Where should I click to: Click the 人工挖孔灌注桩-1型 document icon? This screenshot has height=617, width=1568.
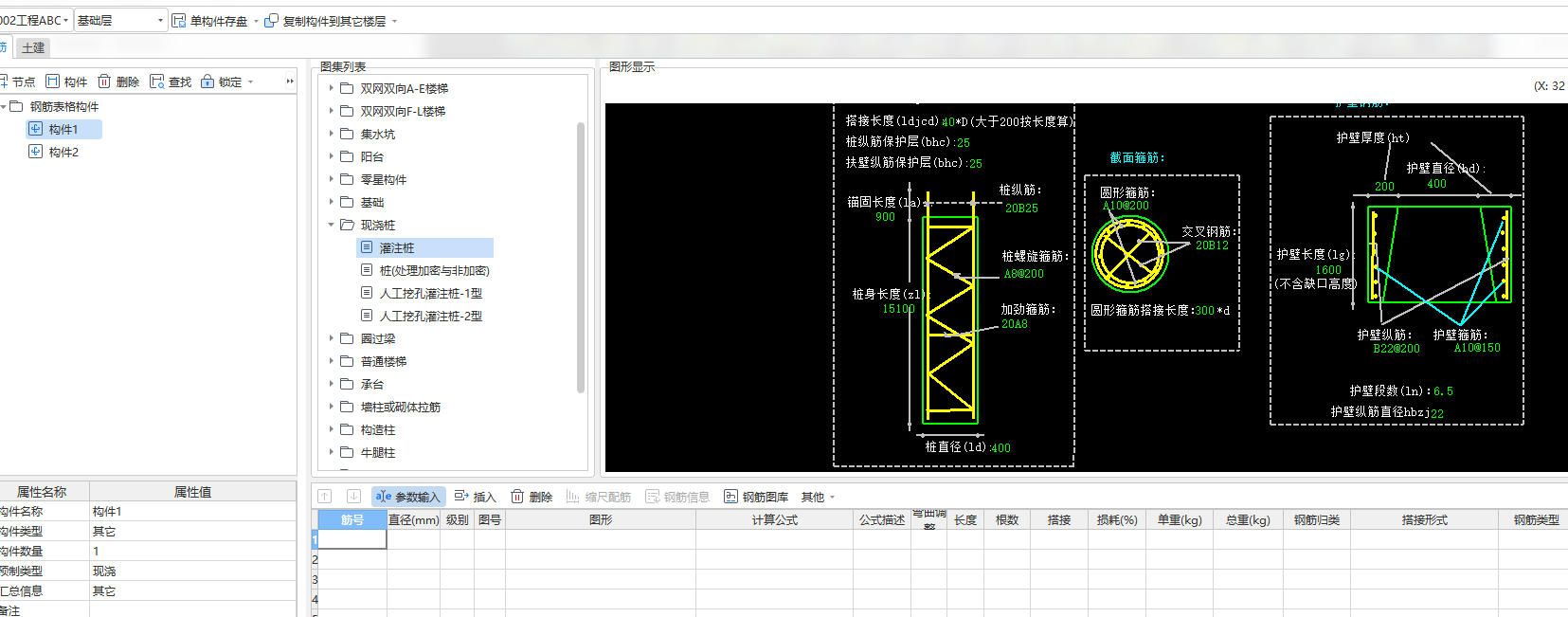(367, 293)
